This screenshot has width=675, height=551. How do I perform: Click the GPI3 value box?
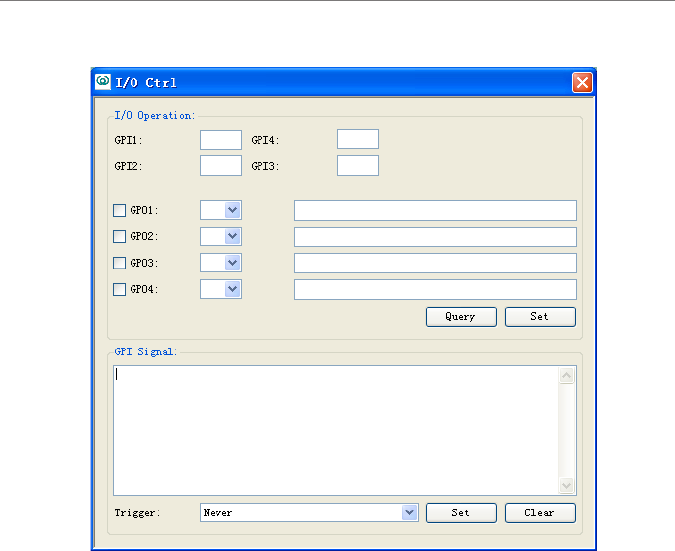pyautogui.click(x=358, y=166)
